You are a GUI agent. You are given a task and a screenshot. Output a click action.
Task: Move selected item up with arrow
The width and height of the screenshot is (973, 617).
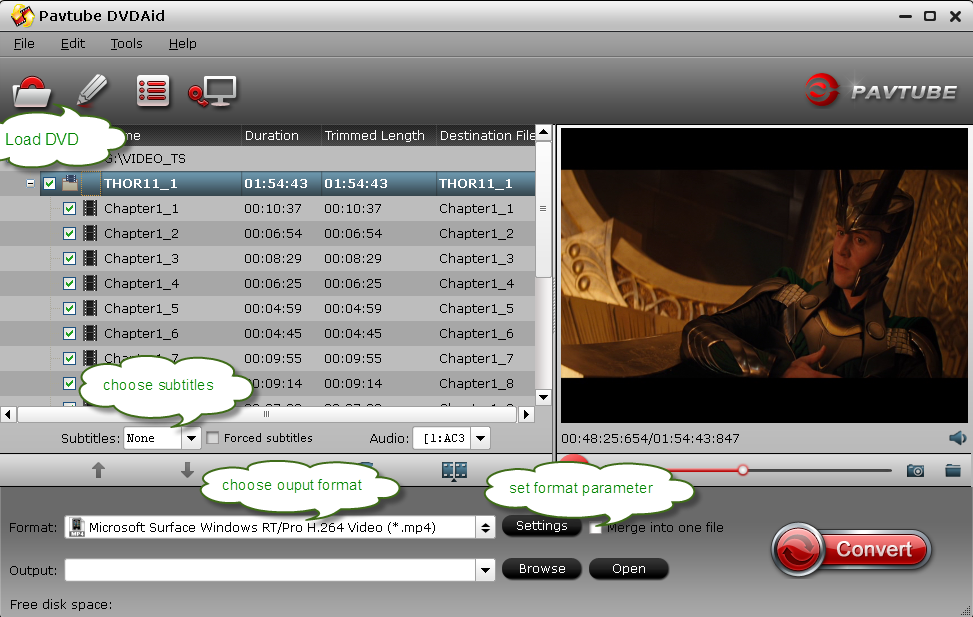pyautogui.click(x=98, y=470)
